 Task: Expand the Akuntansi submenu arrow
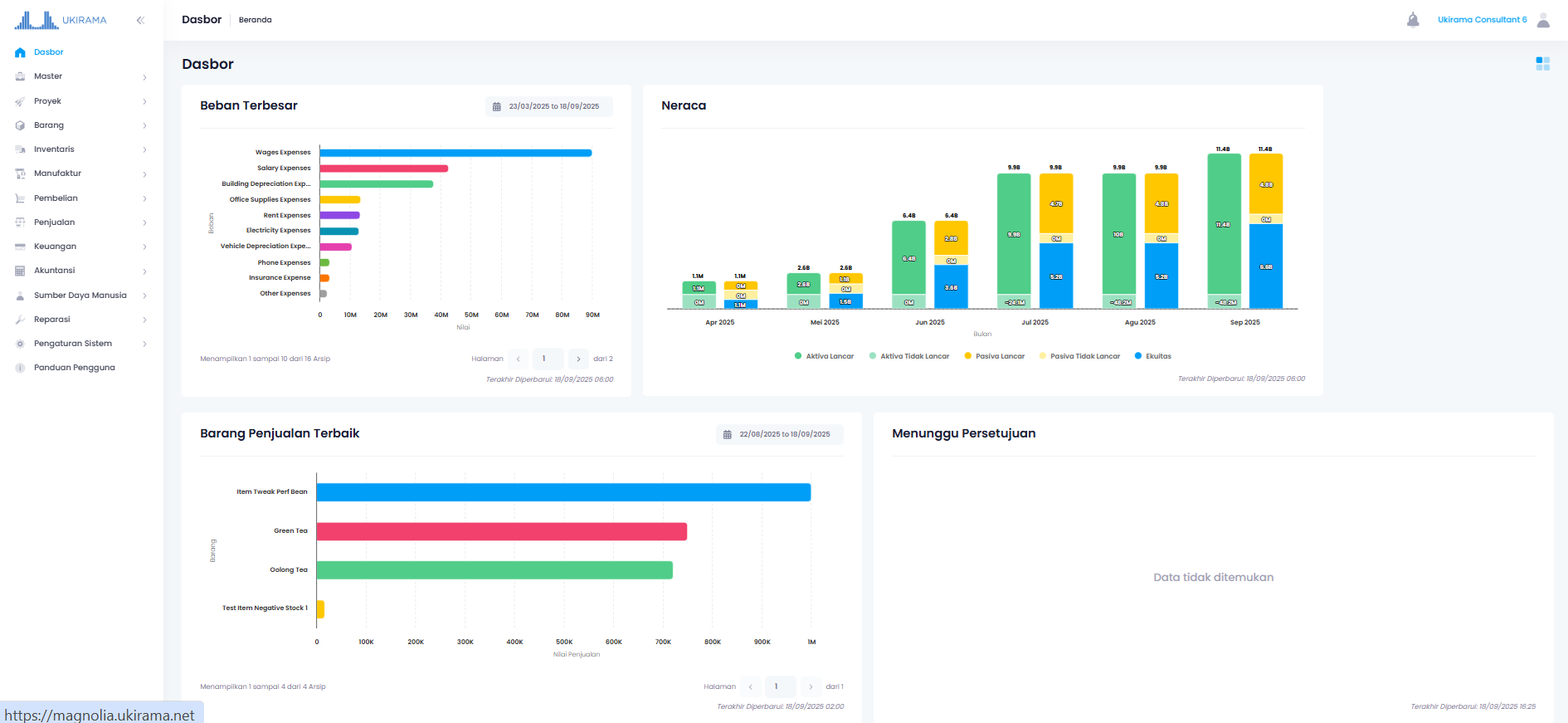click(144, 271)
